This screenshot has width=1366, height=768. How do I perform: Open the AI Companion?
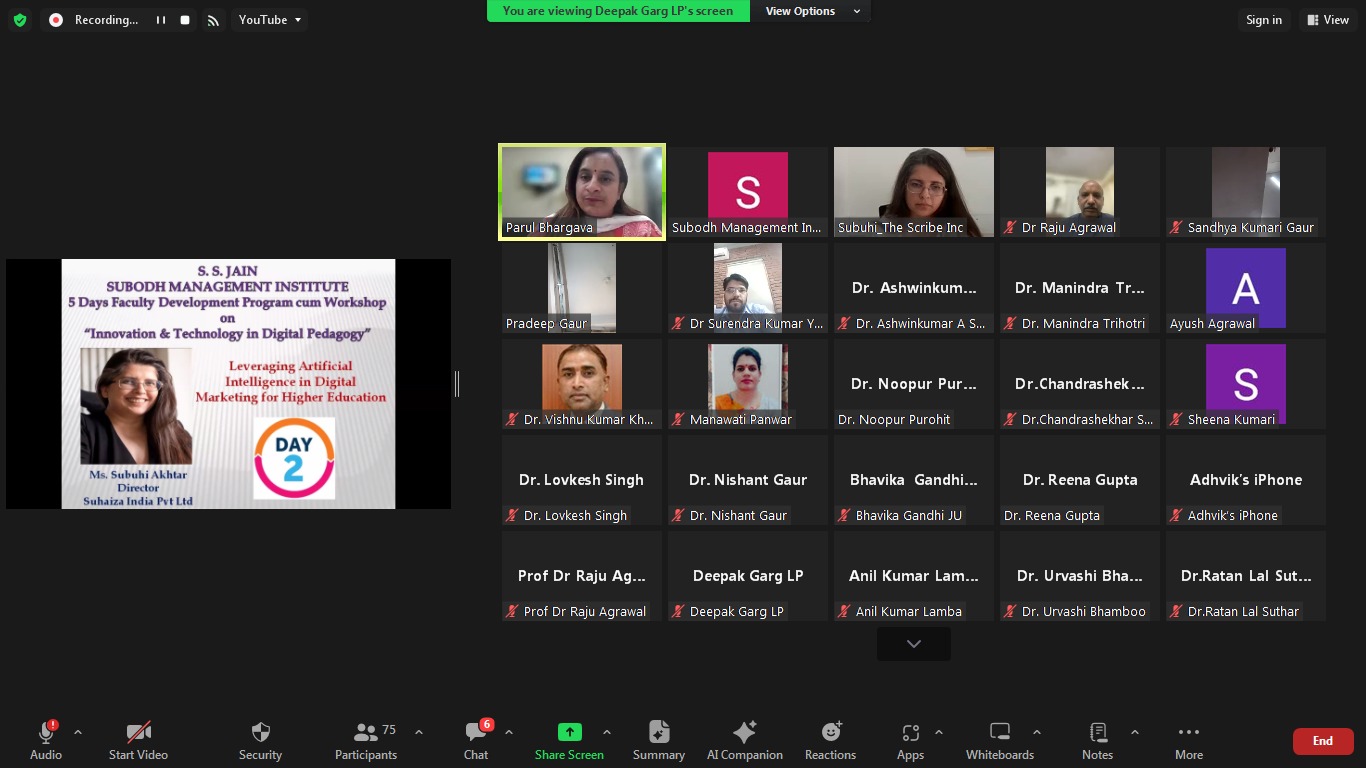click(x=744, y=741)
